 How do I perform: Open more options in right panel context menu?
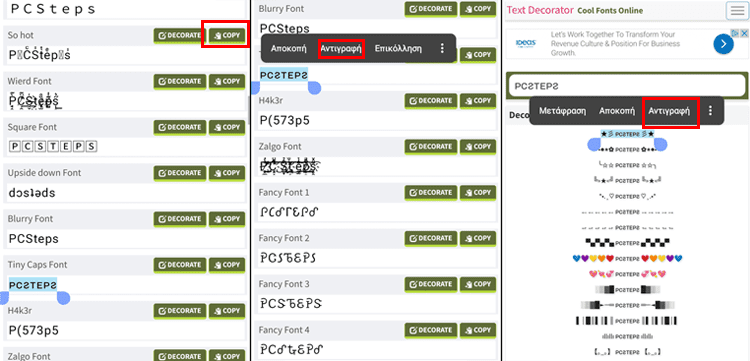(x=710, y=110)
